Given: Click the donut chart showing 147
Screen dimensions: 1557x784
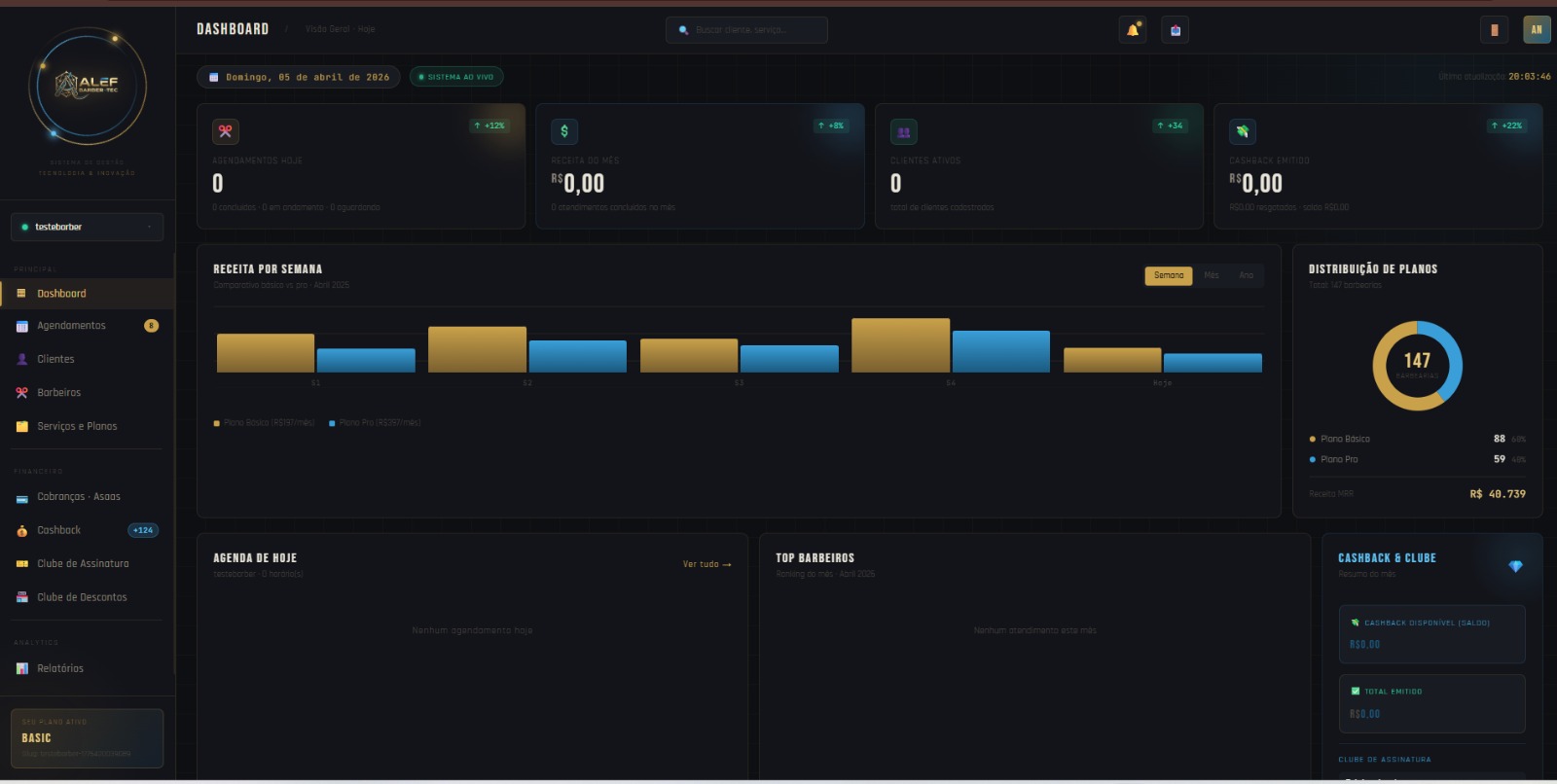Looking at the screenshot, I should coord(1417,366).
